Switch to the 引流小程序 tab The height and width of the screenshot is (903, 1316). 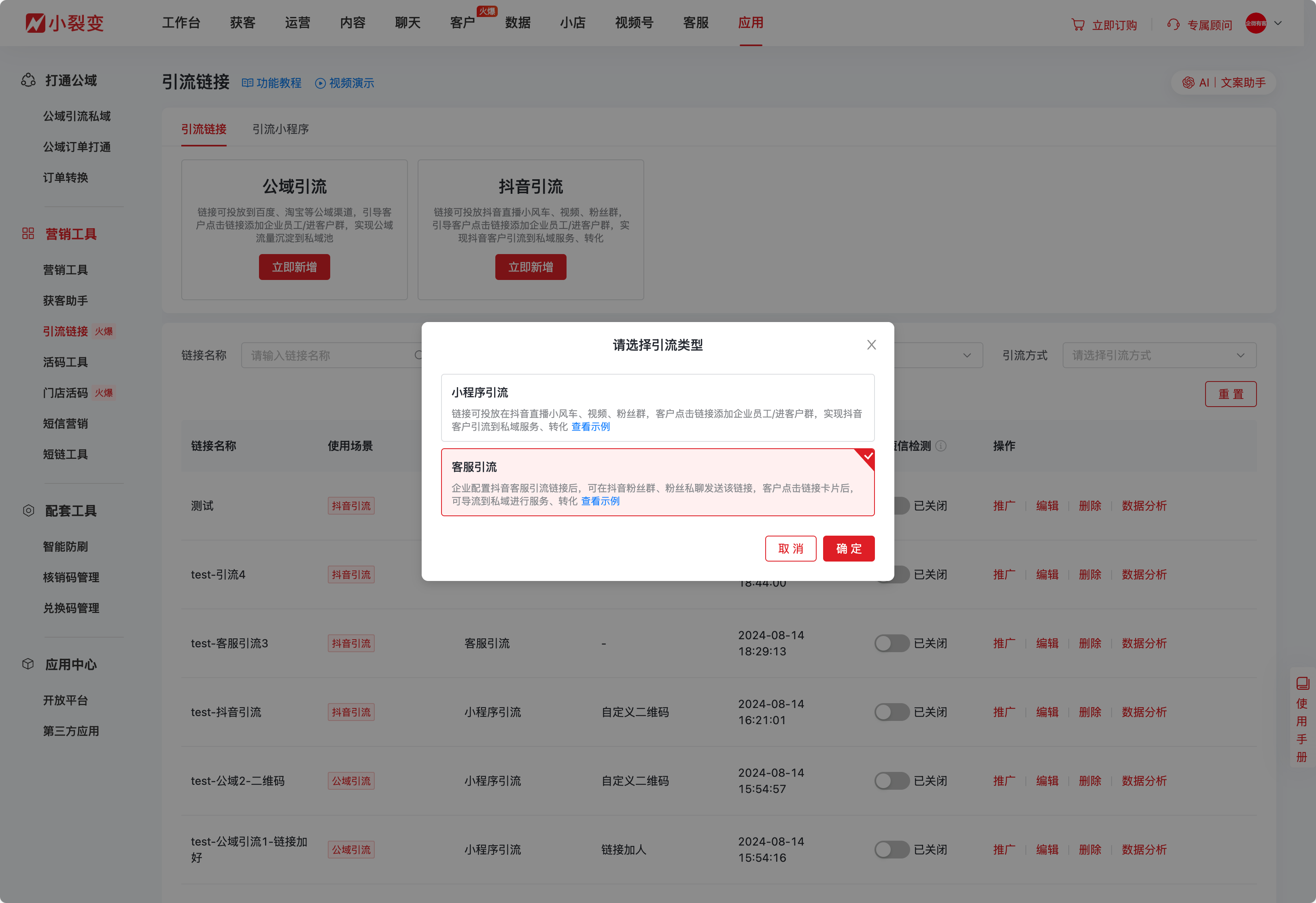280,129
